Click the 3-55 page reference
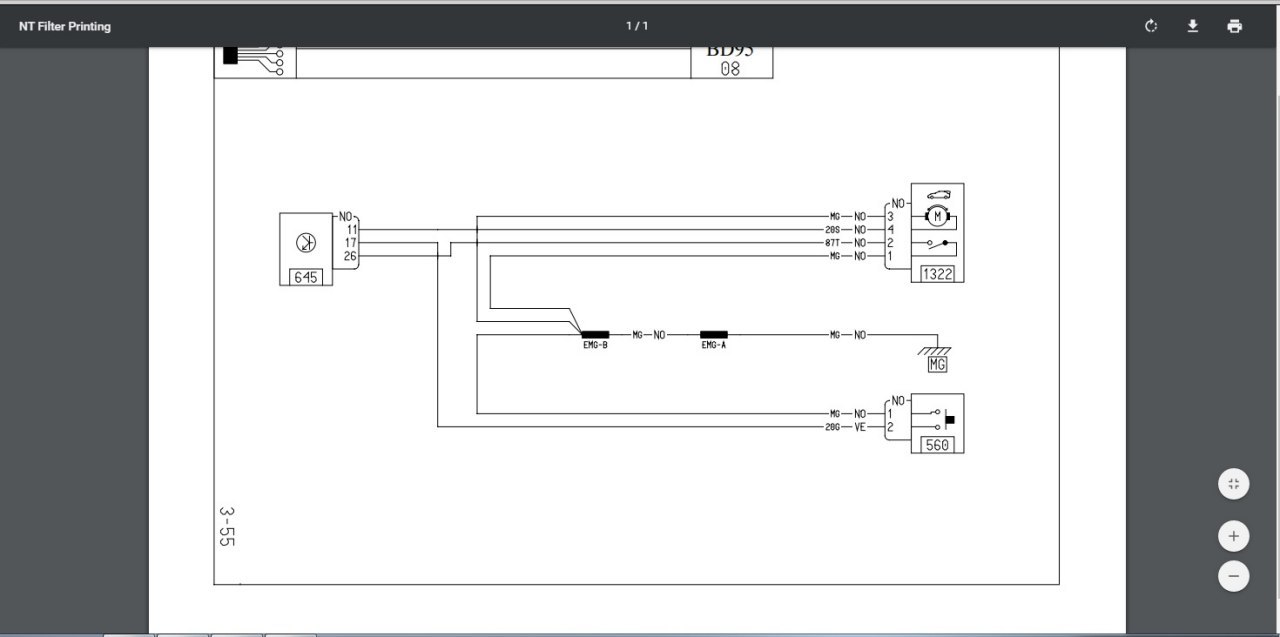This screenshot has width=1280, height=637. [x=227, y=526]
